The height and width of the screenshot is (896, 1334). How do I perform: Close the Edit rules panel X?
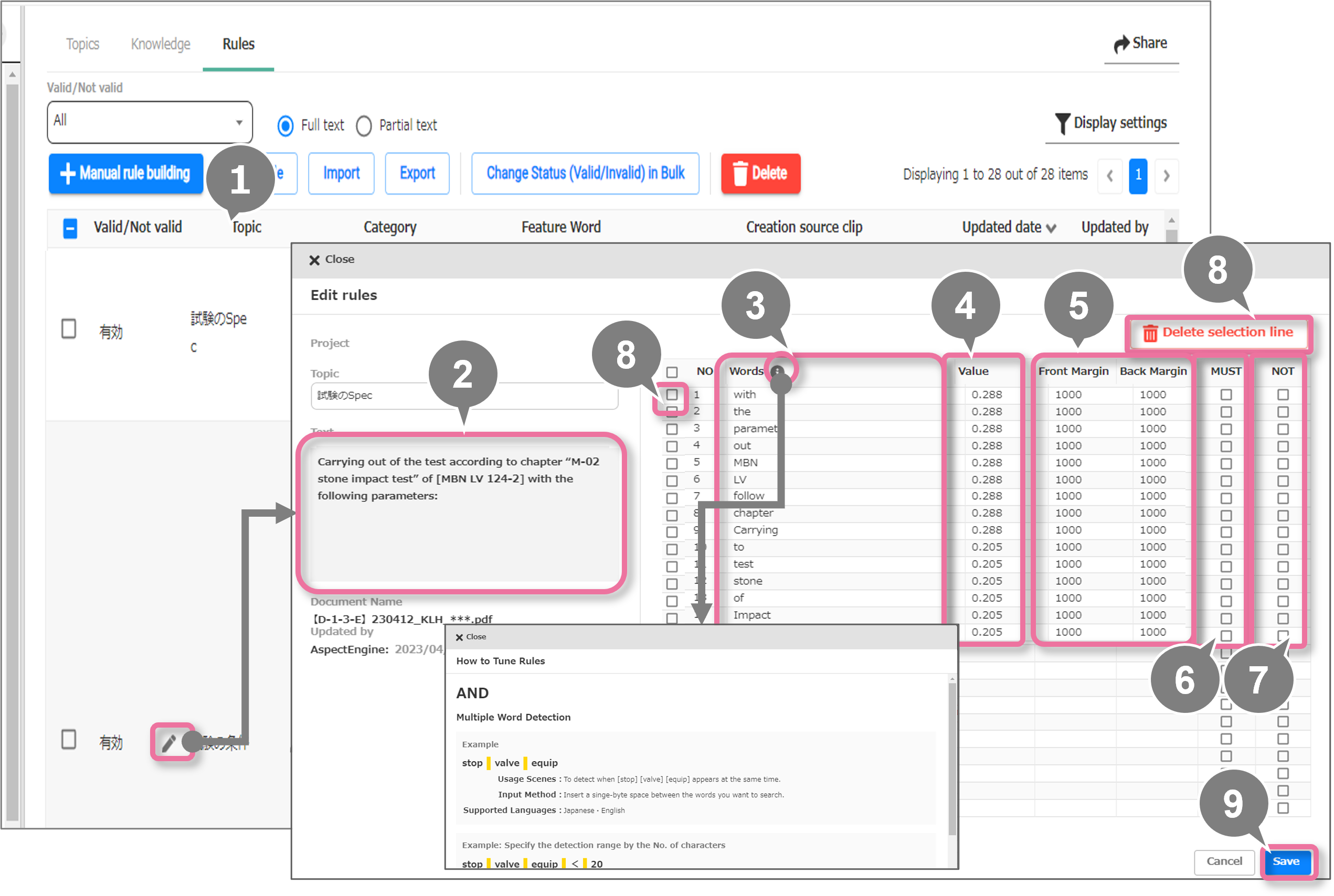point(314,260)
